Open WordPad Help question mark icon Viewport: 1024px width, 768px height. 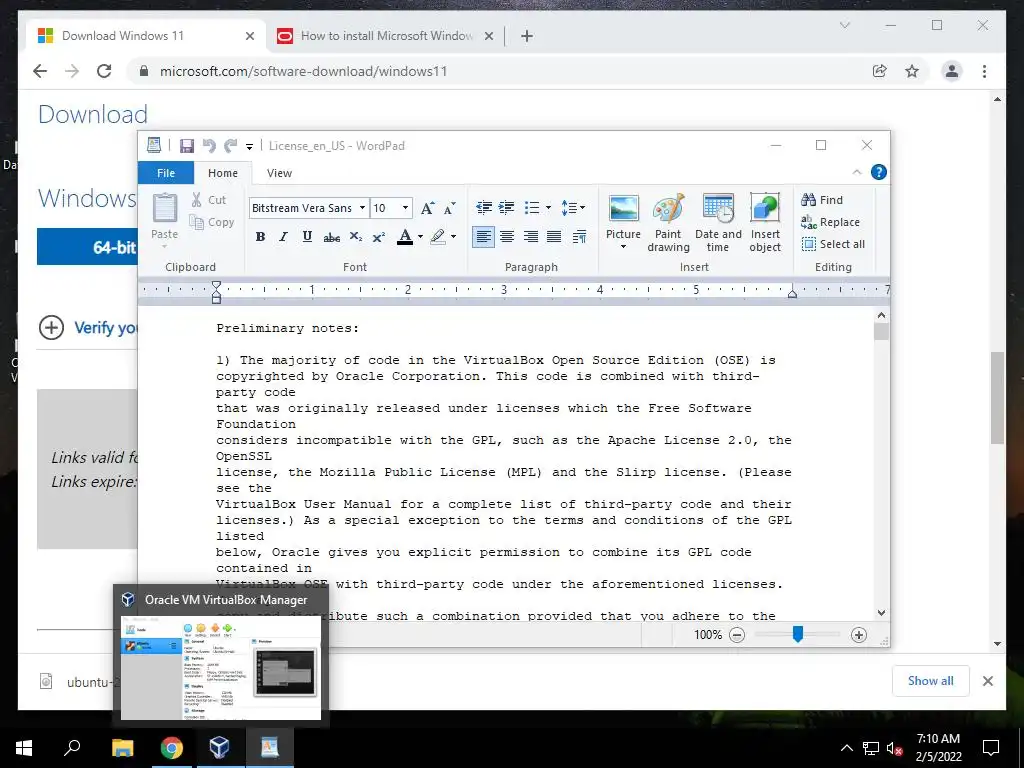click(879, 172)
